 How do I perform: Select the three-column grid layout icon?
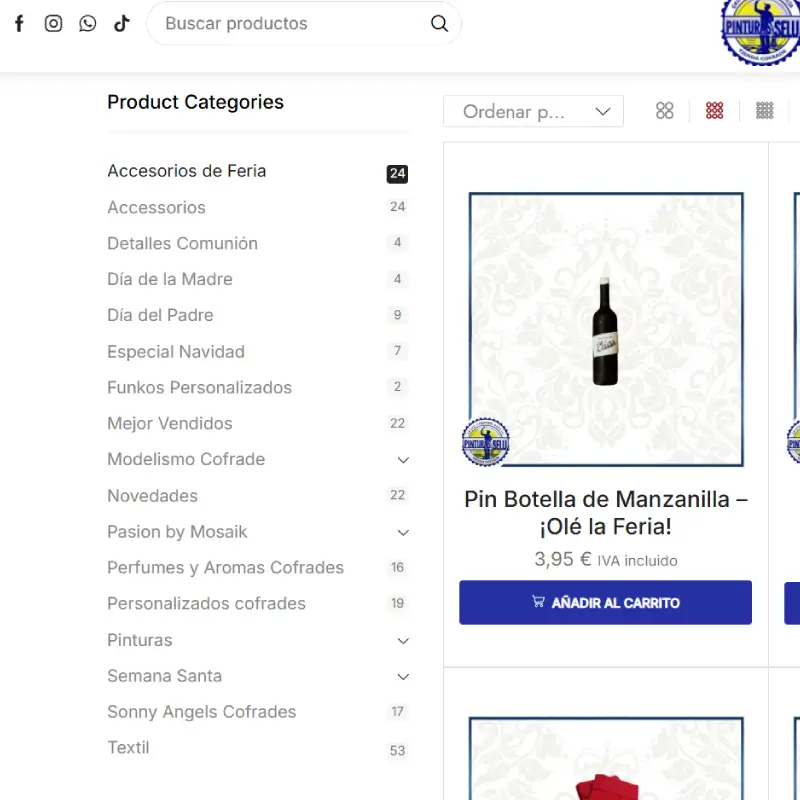(714, 111)
